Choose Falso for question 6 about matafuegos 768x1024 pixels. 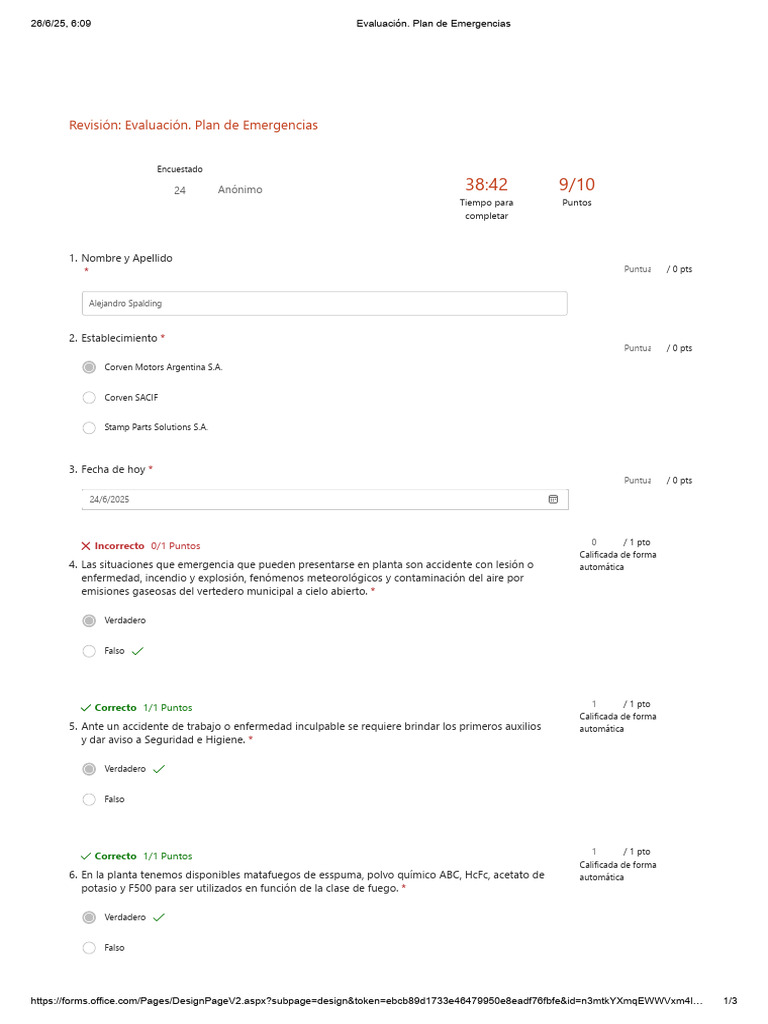[89, 947]
